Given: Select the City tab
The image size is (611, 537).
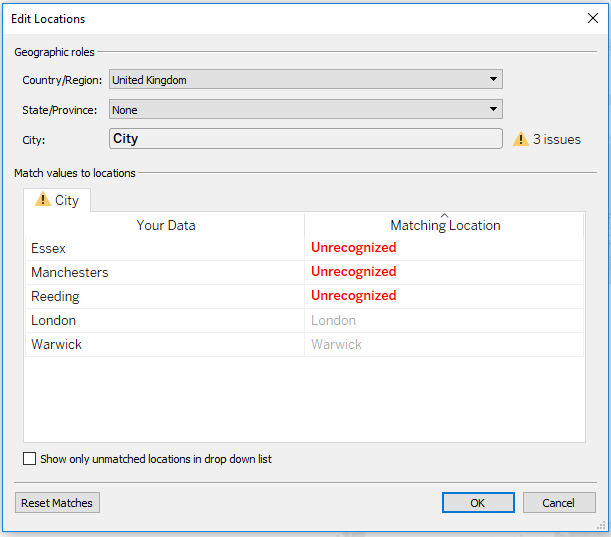Looking at the screenshot, I should tap(57, 200).
